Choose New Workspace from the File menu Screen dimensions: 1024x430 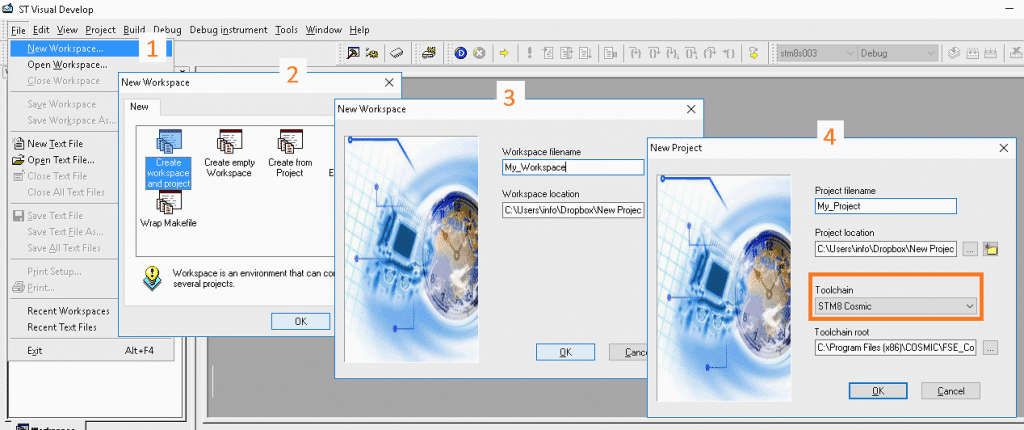point(65,48)
